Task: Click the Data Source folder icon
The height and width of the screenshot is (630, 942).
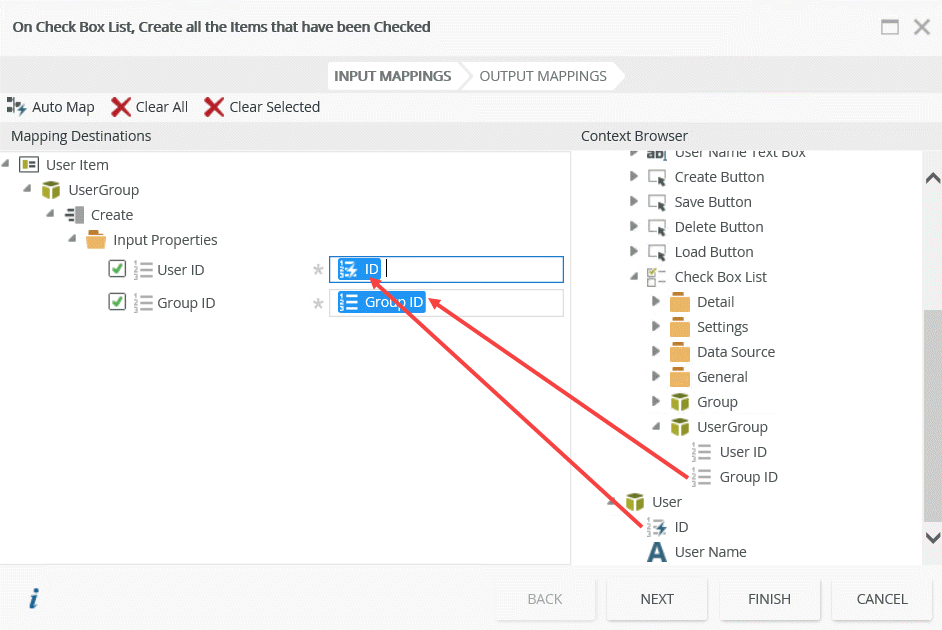Action: coord(680,352)
